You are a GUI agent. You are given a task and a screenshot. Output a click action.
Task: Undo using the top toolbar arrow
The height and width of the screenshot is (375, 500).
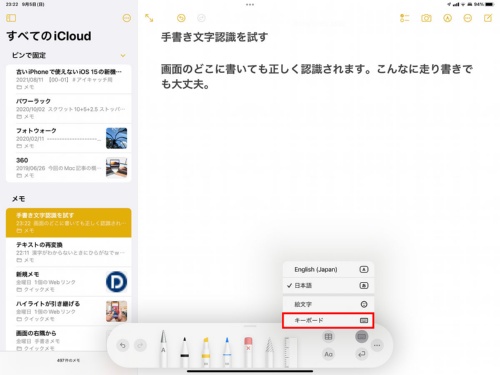pos(181,18)
